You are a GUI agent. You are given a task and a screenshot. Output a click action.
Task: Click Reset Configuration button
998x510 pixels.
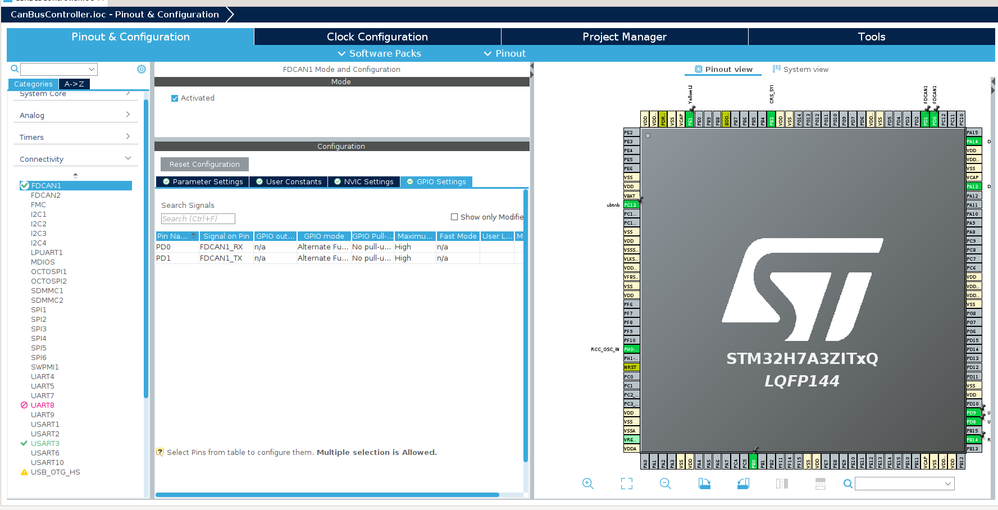pyautogui.click(x=205, y=164)
